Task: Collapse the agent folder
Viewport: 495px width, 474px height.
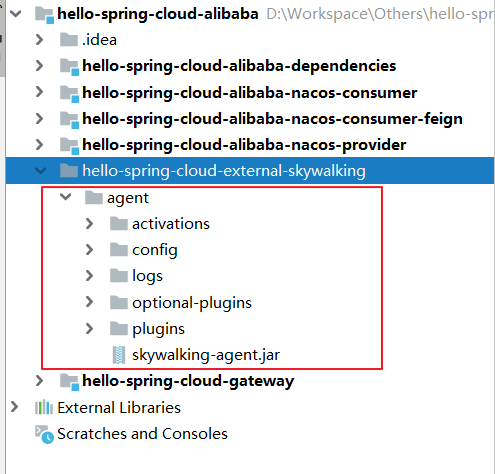Action: pyautogui.click(x=66, y=197)
